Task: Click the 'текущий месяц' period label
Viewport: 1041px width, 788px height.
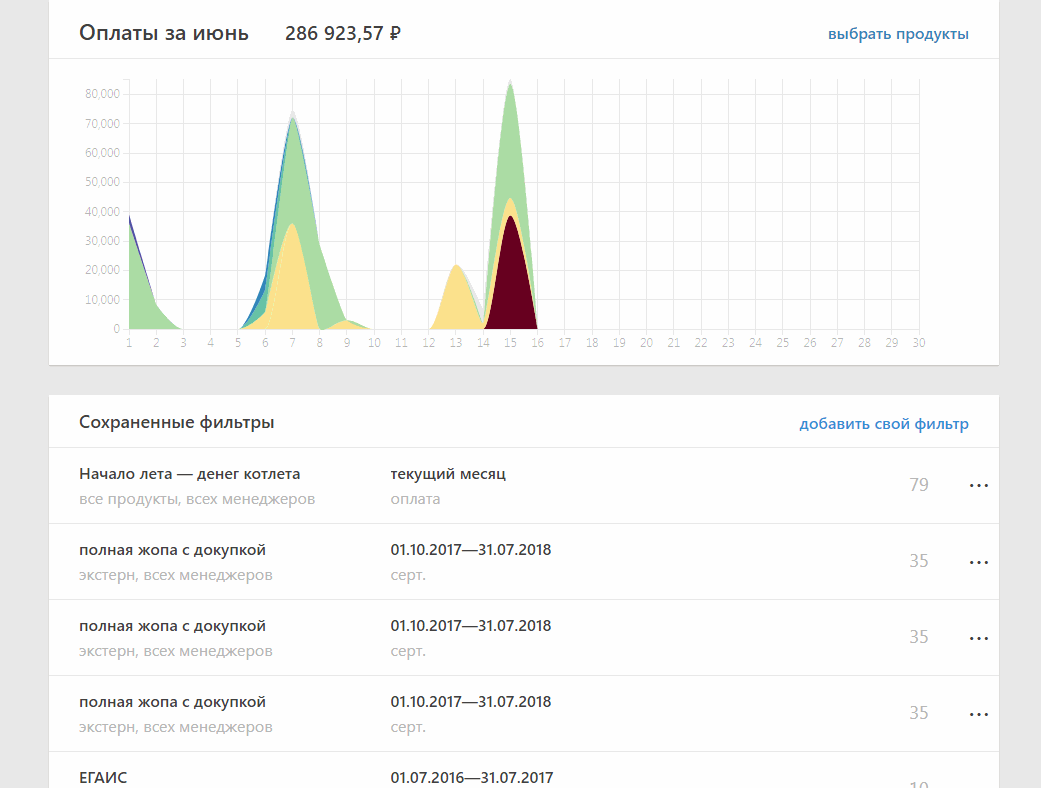Action: pos(448,474)
